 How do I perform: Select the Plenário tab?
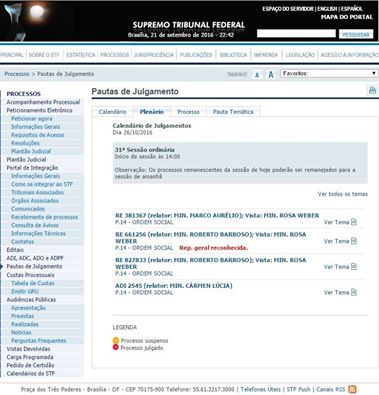tap(152, 112)
